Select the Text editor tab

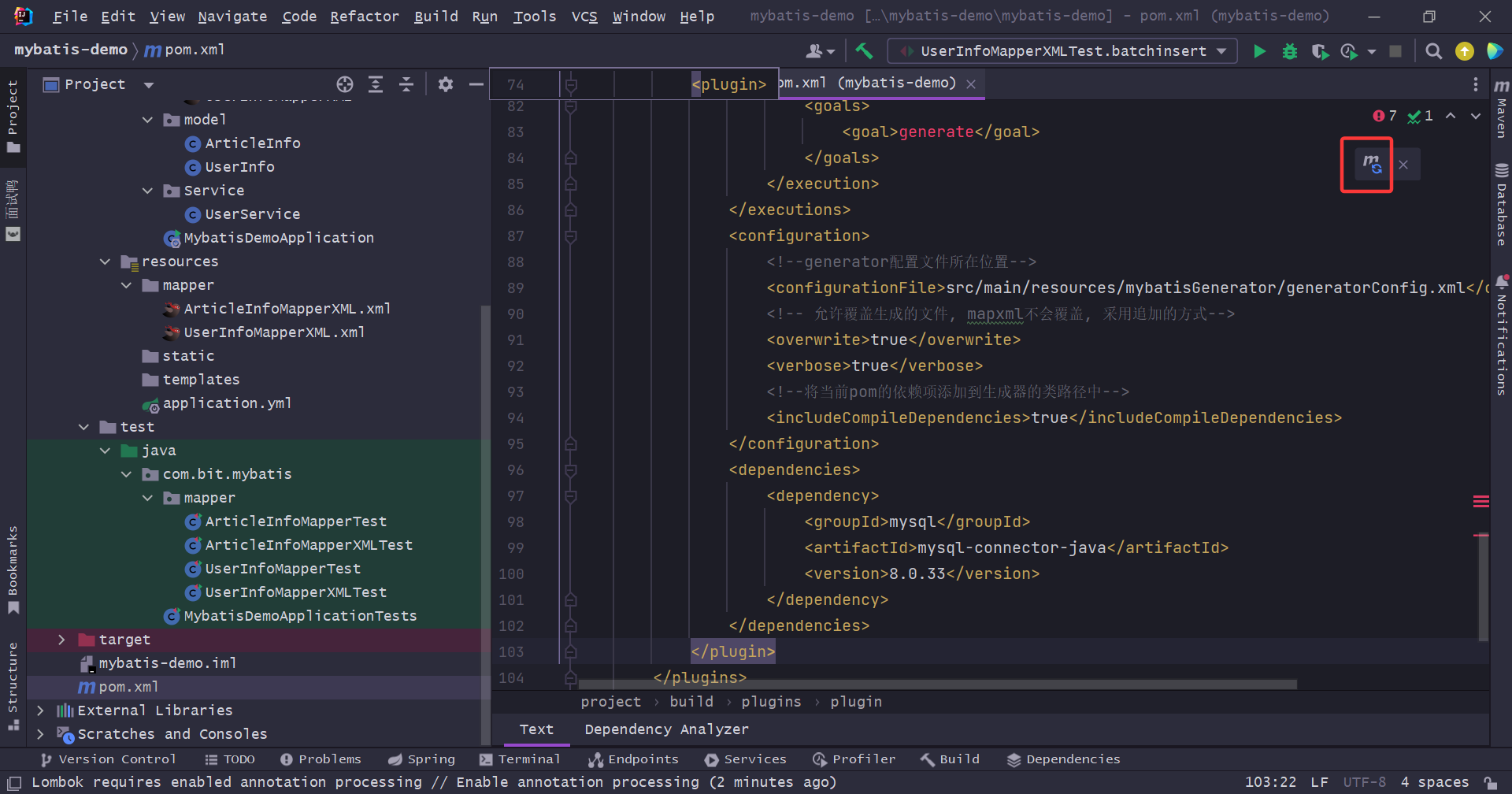[536, 729]
